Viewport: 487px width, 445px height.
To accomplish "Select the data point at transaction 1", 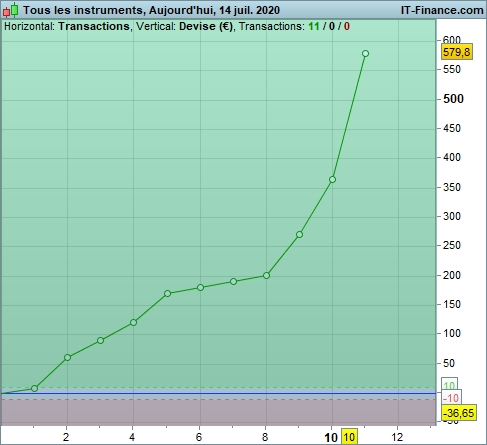I will [34, 388].
